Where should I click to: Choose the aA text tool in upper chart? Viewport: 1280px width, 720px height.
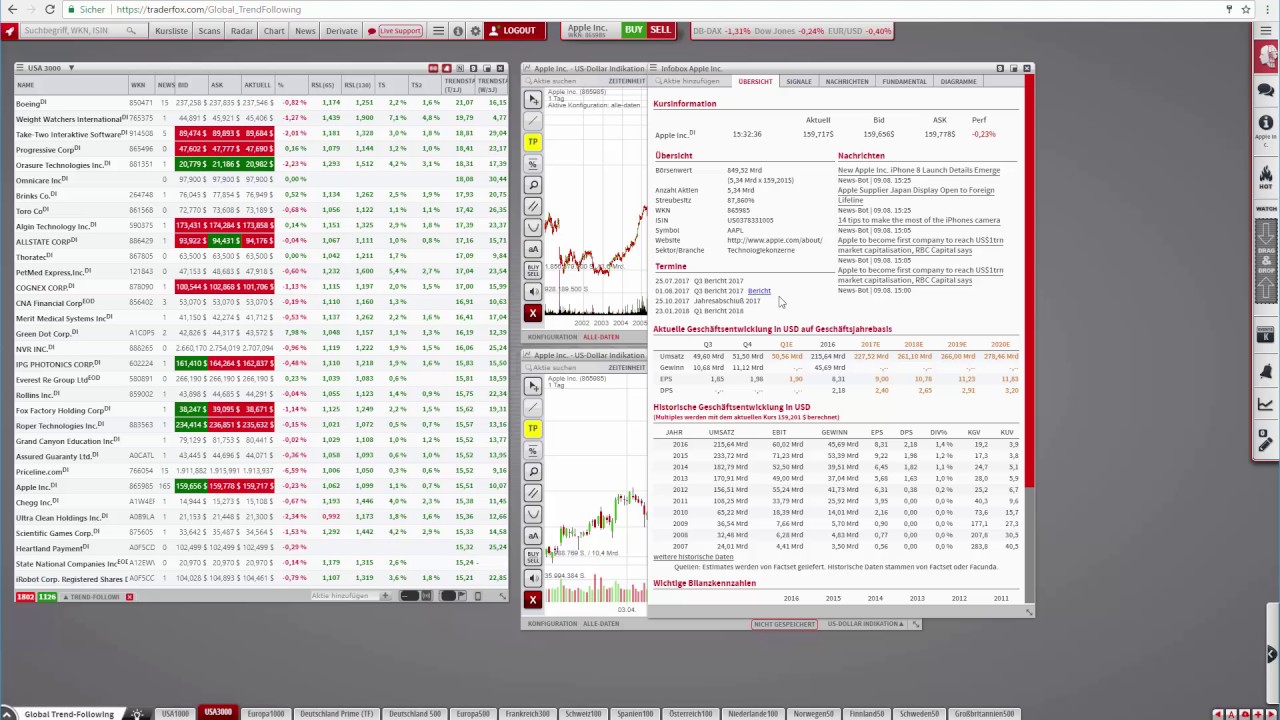(x=533, y=249)
